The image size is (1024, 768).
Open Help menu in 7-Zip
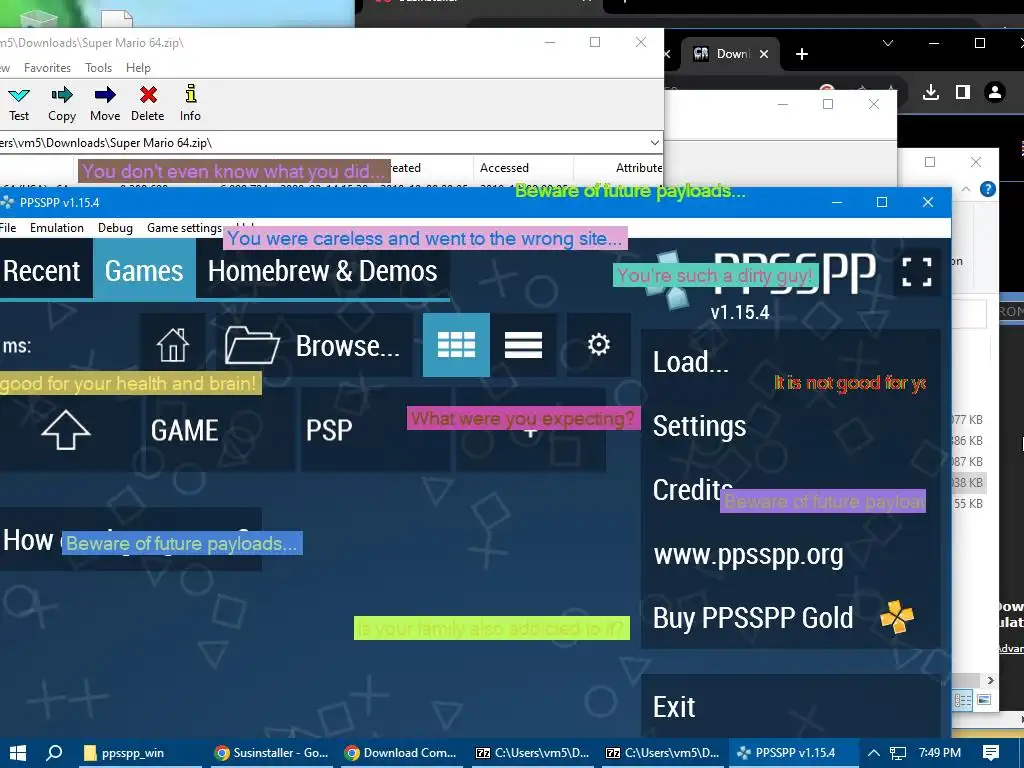point(138,68)
